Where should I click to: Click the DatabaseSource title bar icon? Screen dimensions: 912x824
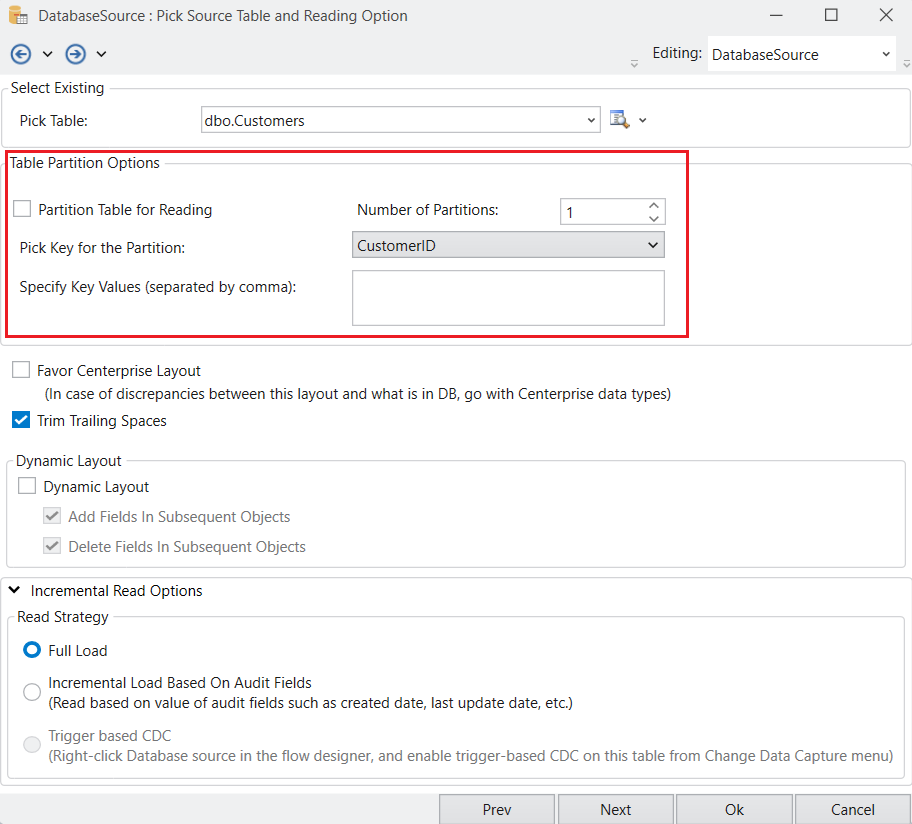tap(18, 16)
